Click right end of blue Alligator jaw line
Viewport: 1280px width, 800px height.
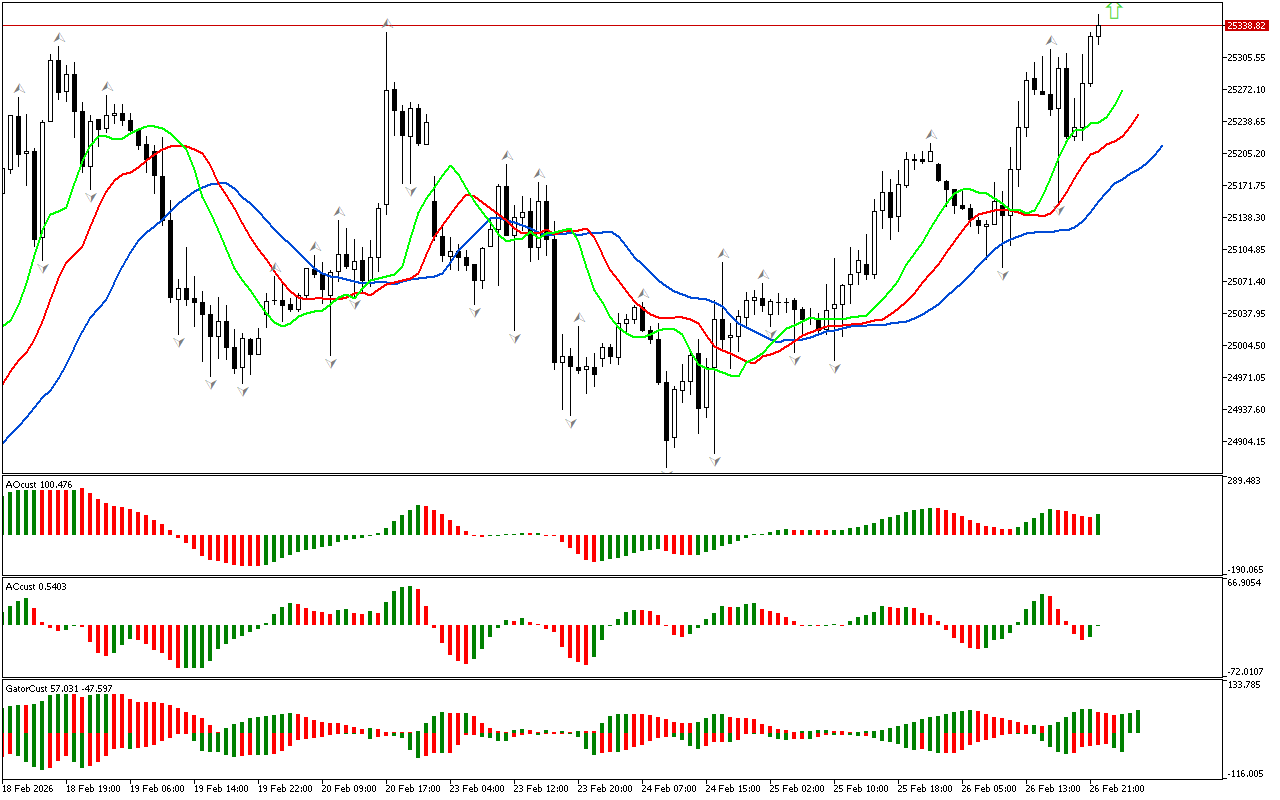(x=1162, y=146)
